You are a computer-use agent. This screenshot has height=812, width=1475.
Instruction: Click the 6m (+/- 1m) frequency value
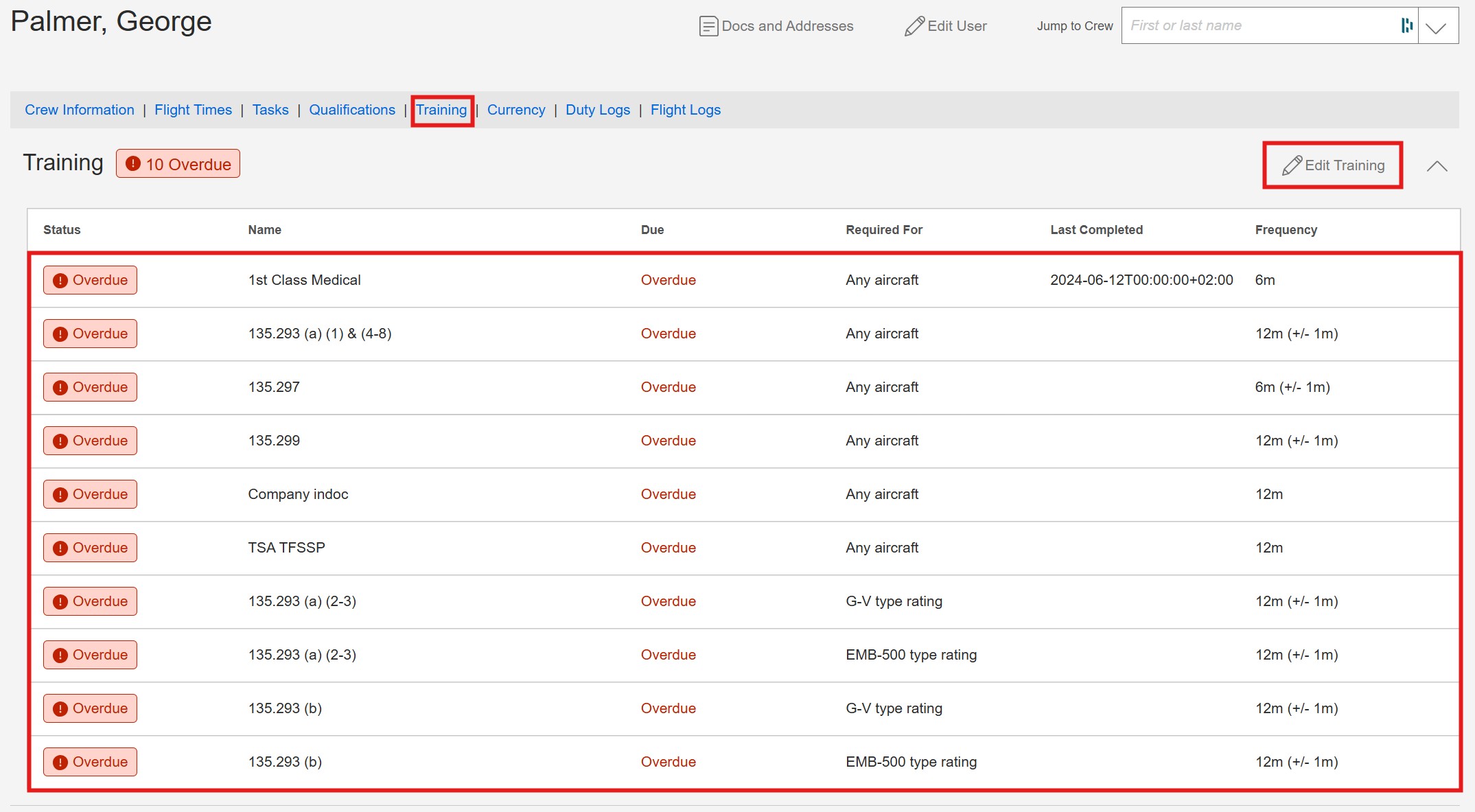(x=1292, y=387)
